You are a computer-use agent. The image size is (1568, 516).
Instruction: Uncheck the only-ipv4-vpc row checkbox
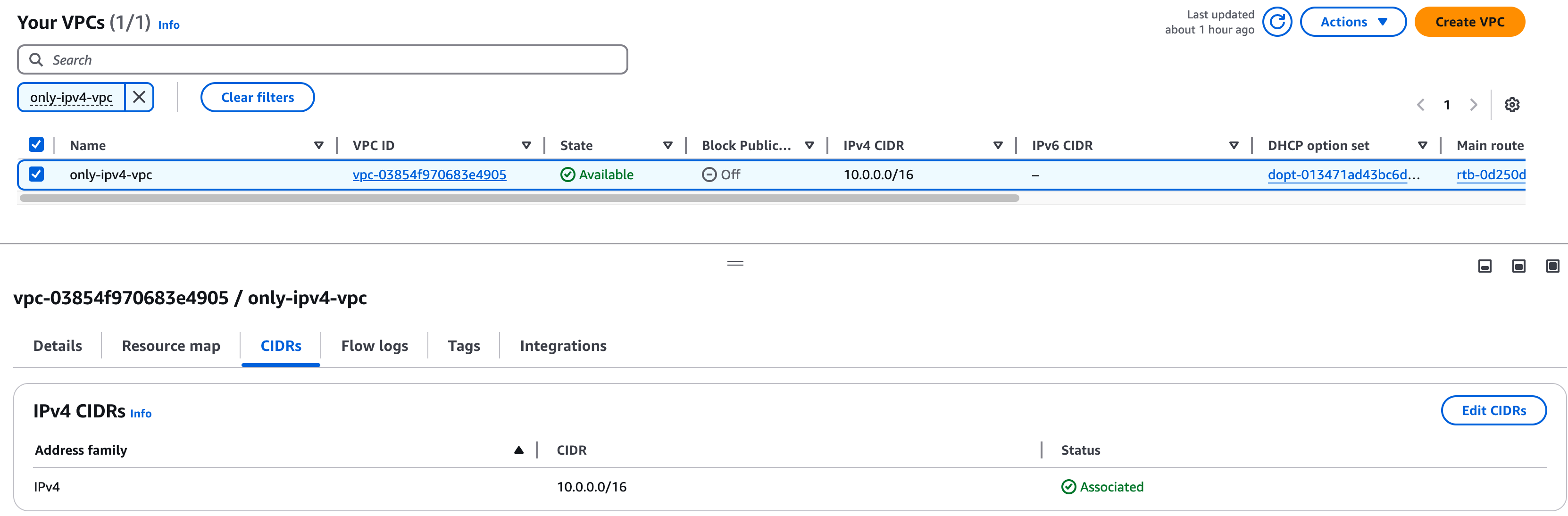(x=36, y=175)
